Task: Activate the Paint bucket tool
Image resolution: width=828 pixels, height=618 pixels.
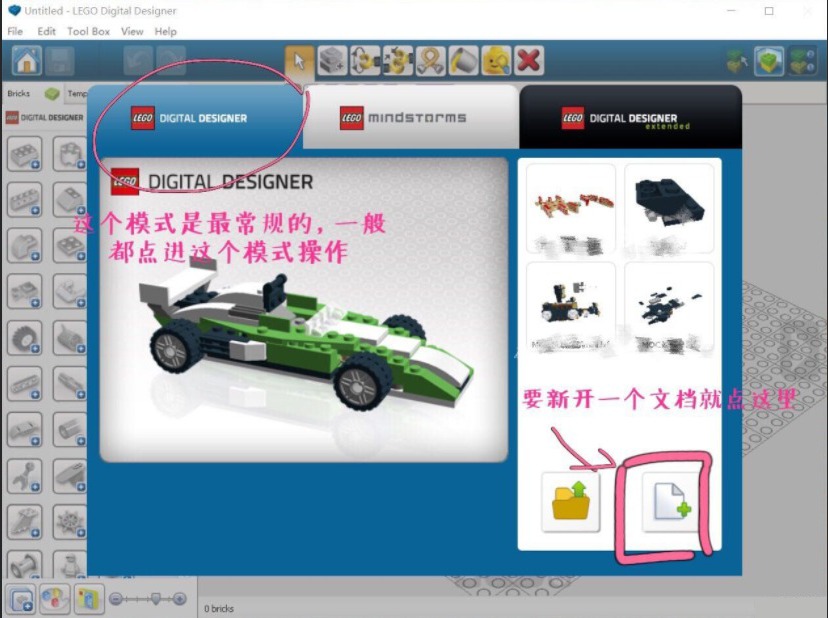Action: pyautogui.click(x=463, y=61)
